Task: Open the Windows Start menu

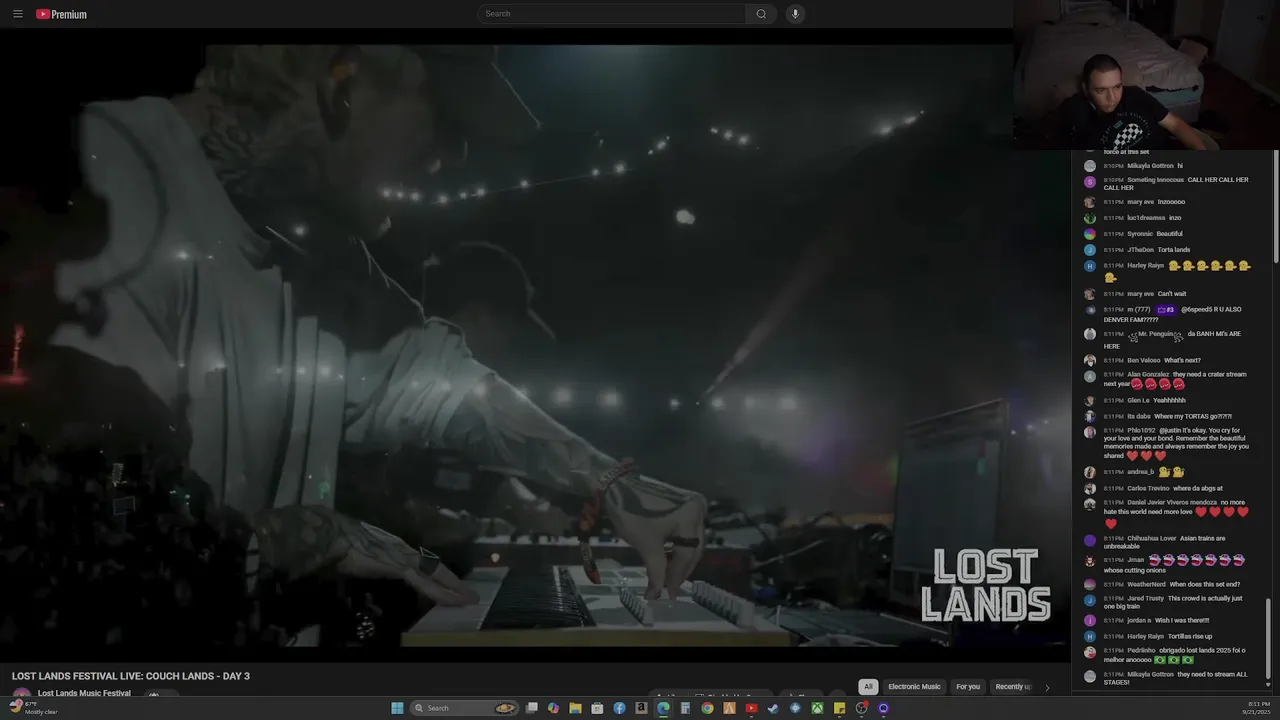Action: [397, 708]
